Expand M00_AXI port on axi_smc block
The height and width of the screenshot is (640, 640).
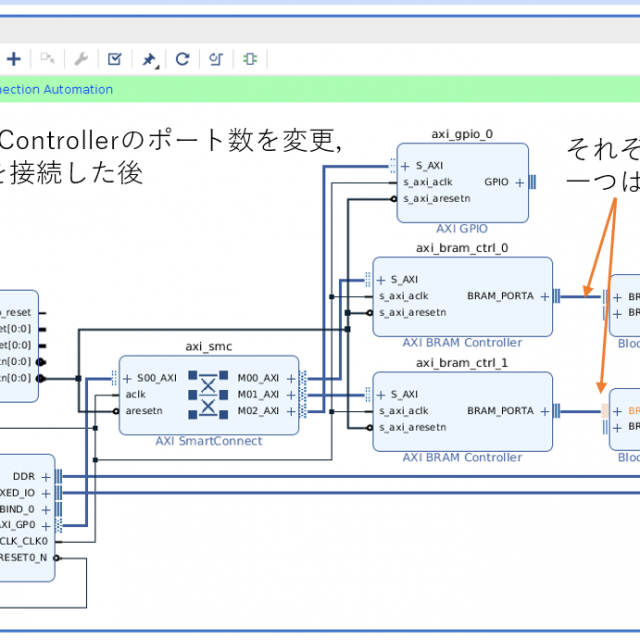pos(290,378)
